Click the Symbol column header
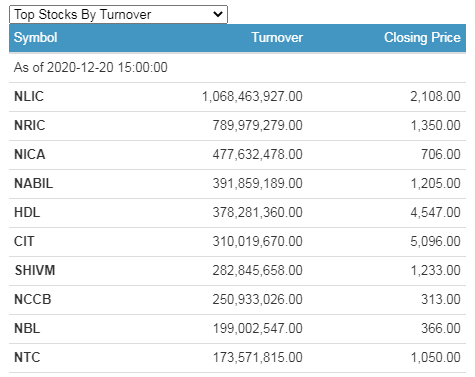 tap(35, 37)
